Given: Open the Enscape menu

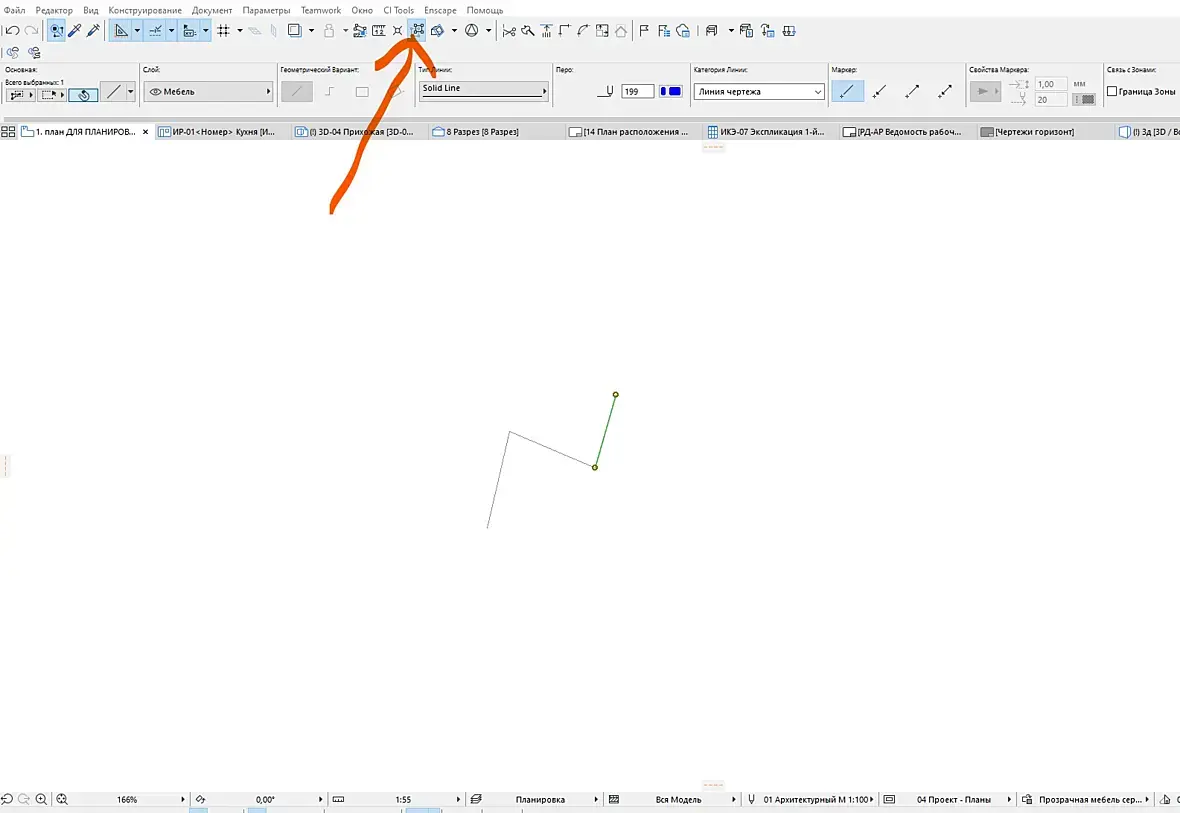Looking at the screenshot, I should point(440,11).
